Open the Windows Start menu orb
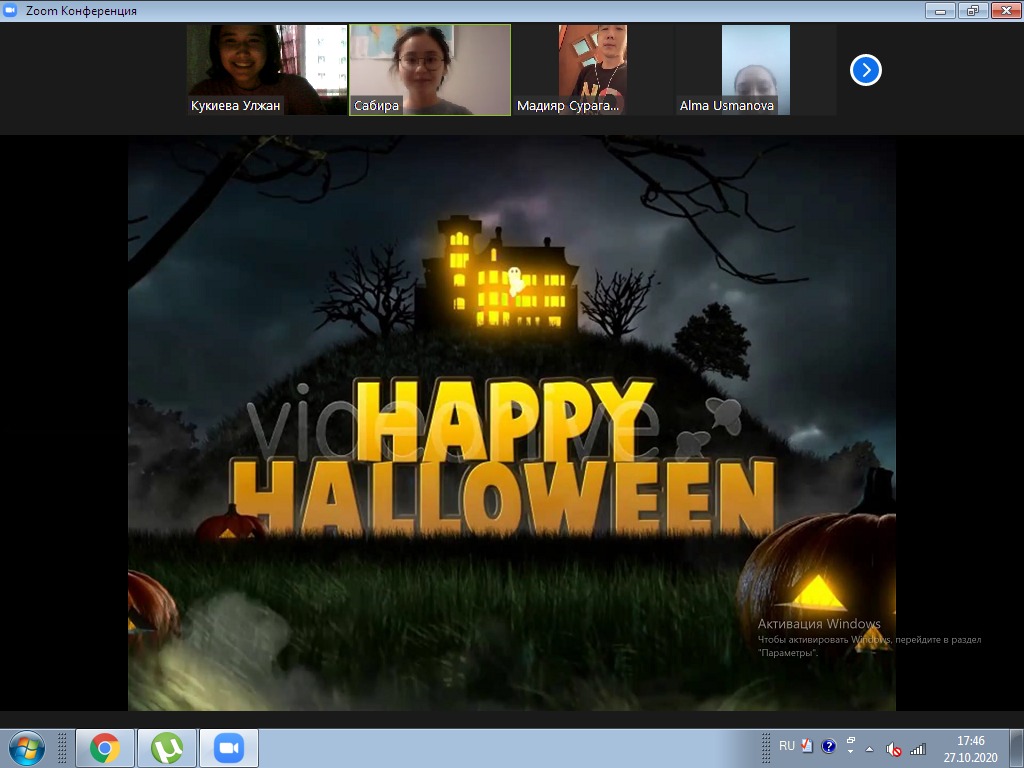The height and width of the screenshot is (768, 1024). pos(26,748)
